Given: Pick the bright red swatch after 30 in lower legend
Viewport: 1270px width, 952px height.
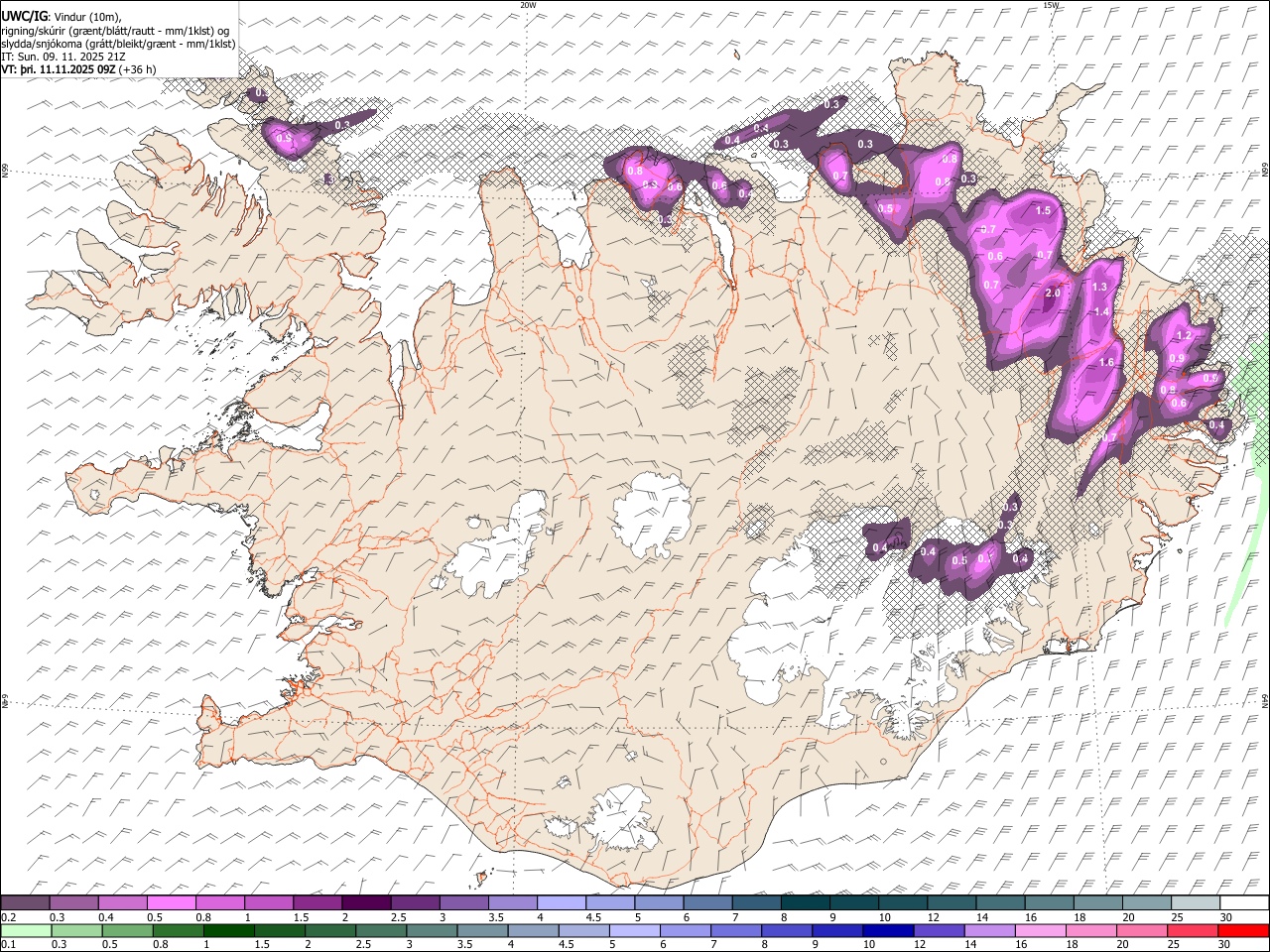Looking at the screenshot, I should tap(1243, 930).
